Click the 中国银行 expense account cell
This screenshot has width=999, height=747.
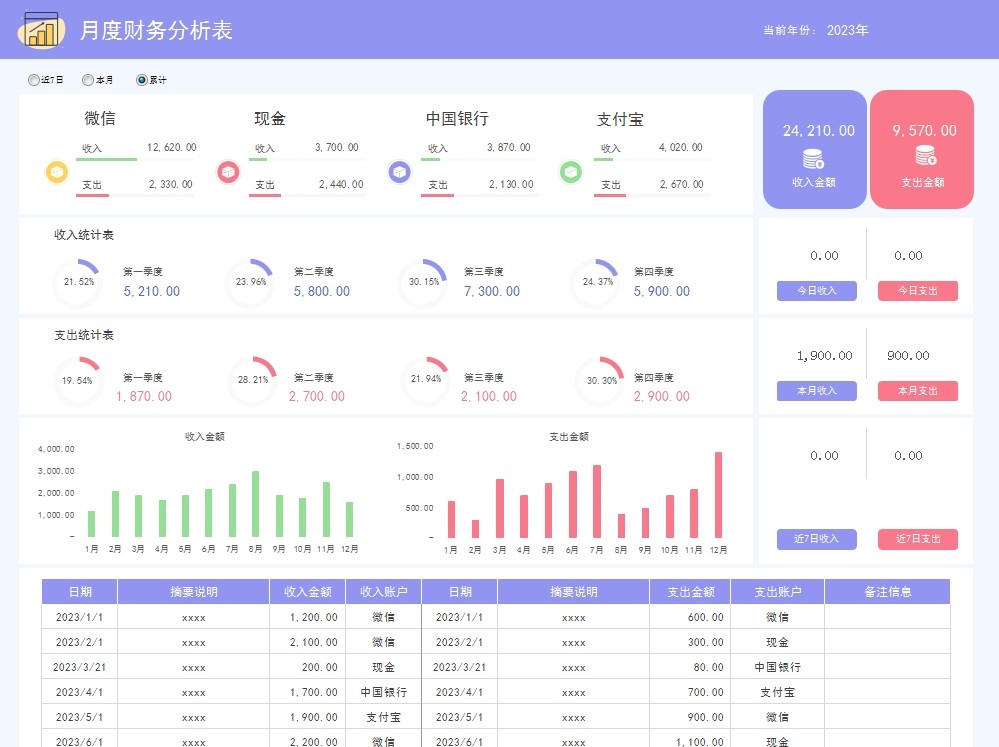click(x=778, y=667)
